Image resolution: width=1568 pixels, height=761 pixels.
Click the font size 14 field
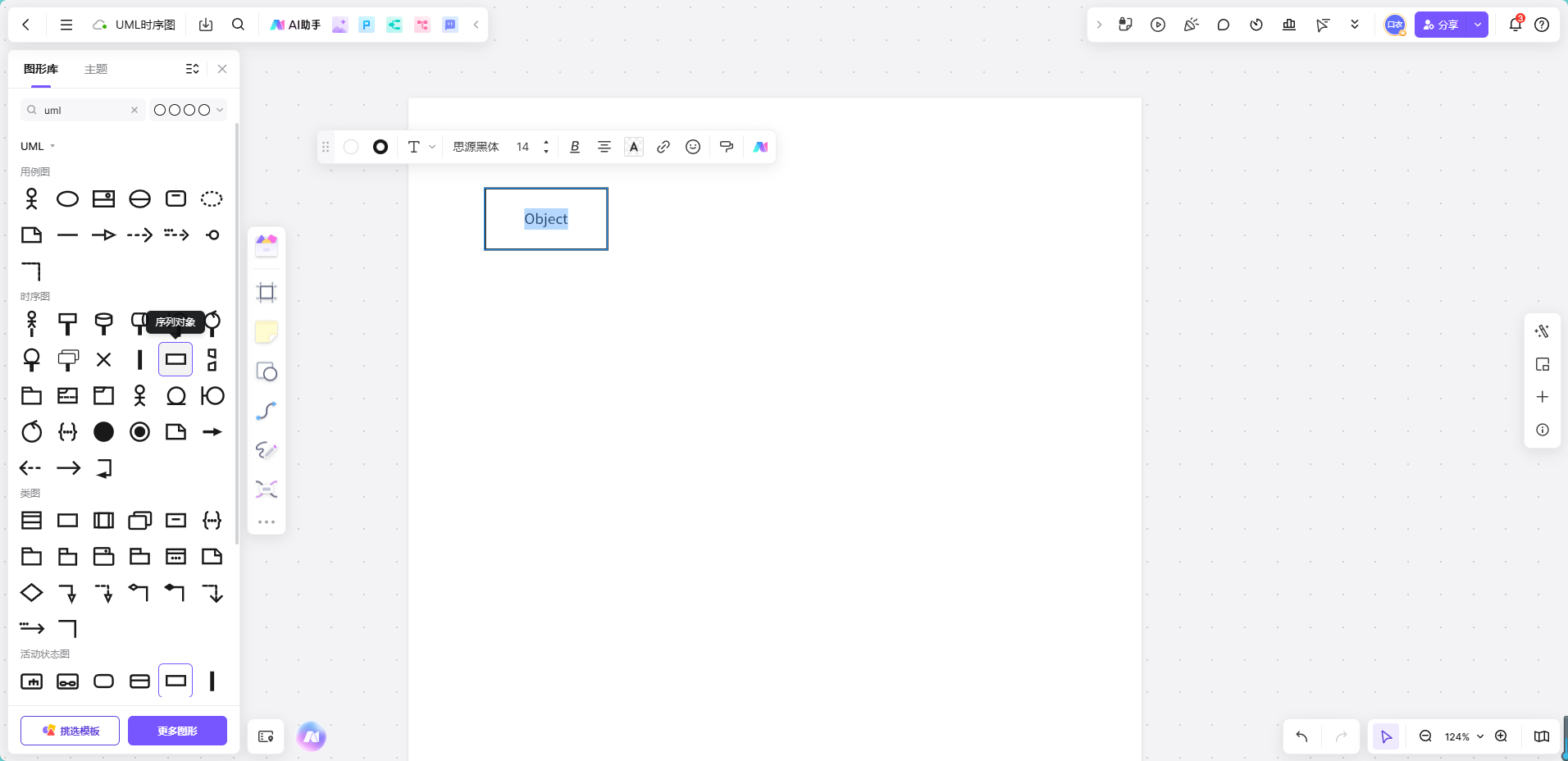coord(522,147)
